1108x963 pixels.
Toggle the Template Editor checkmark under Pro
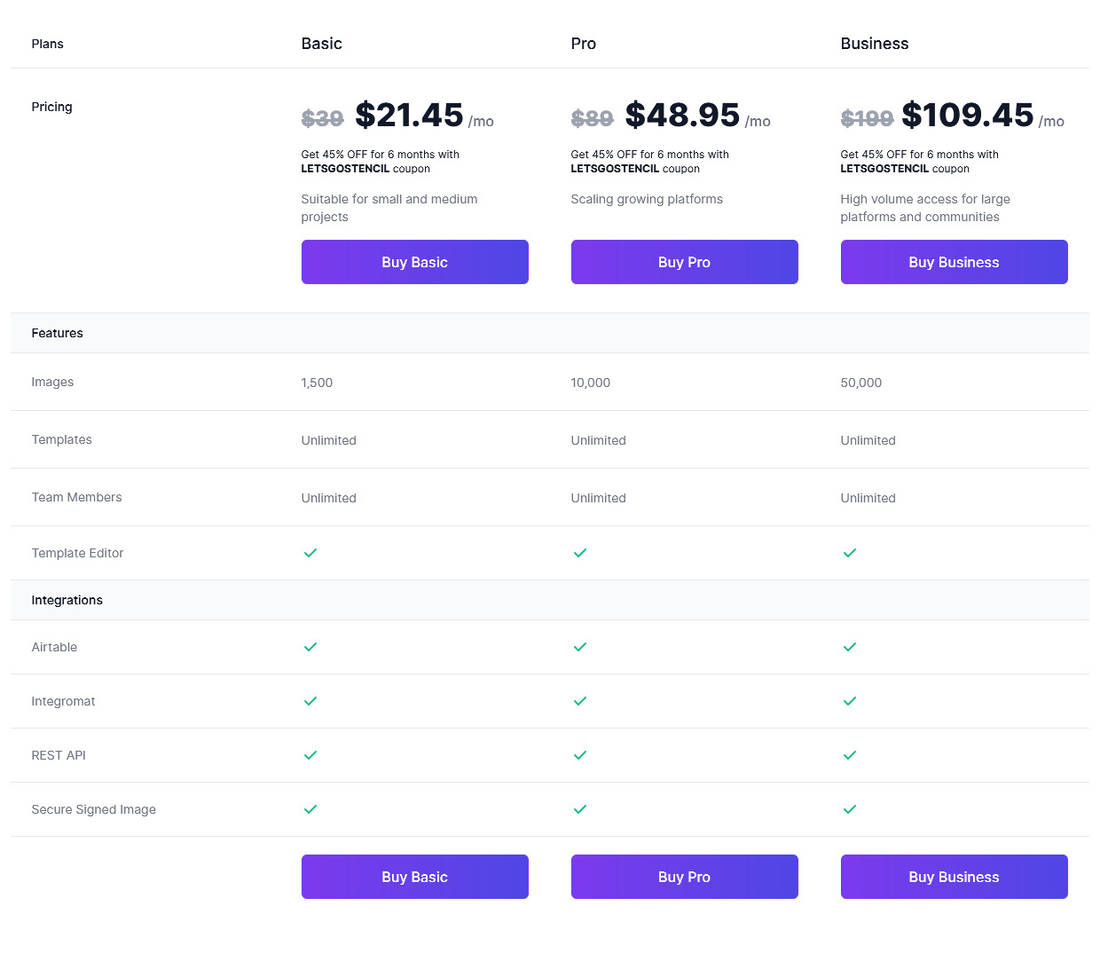pos(580,552)
